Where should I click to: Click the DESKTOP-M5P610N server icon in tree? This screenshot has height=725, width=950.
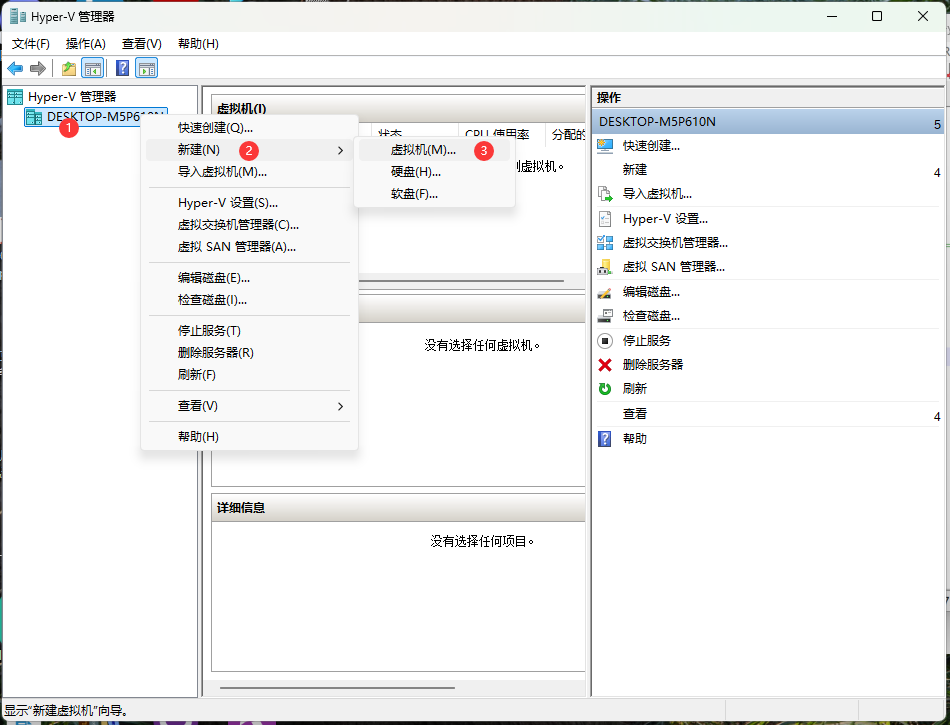point(34,117)
